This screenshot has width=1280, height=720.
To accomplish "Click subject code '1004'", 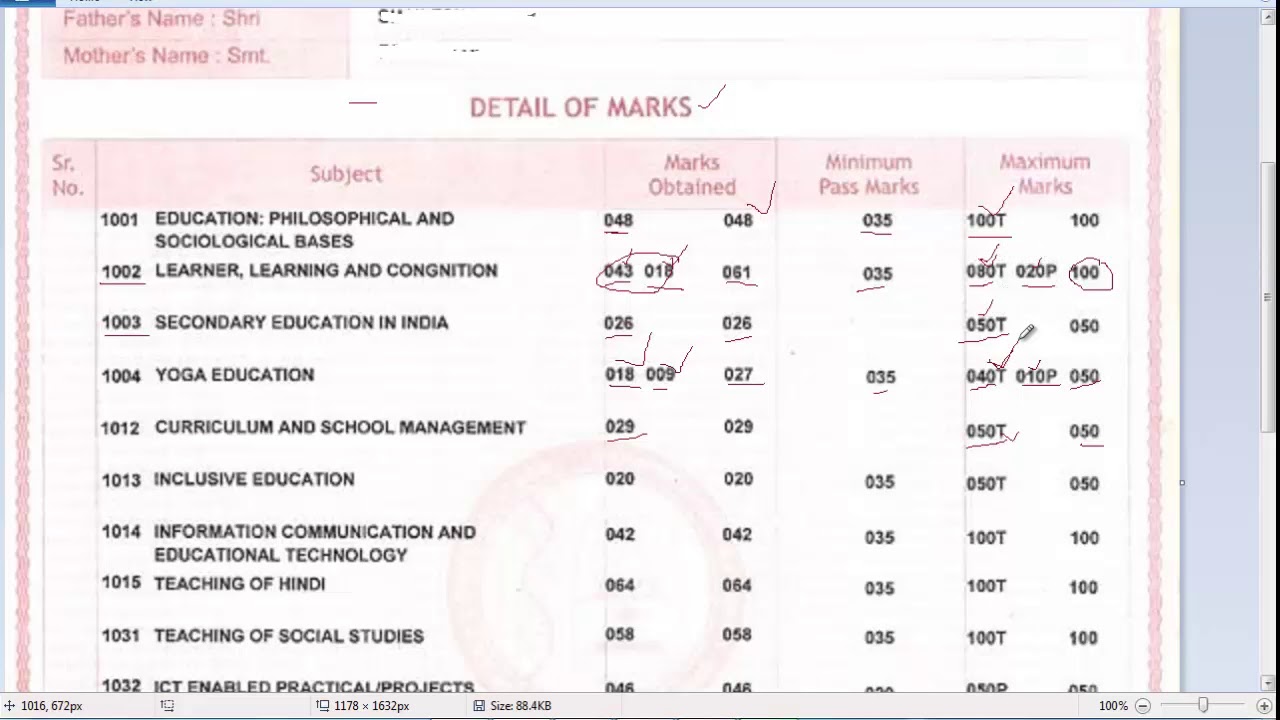I will [x=121, y=376].
